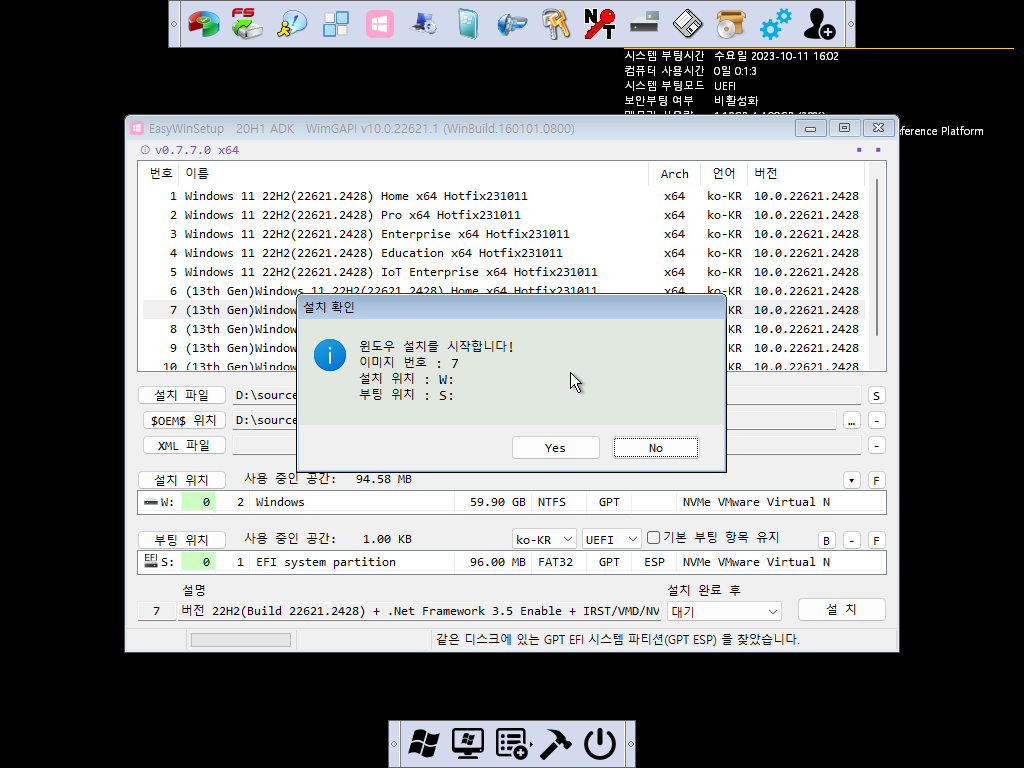Screen dimensions: 1024x768
Task: Click the 번호 column header
Action: [x=161, y=173]
